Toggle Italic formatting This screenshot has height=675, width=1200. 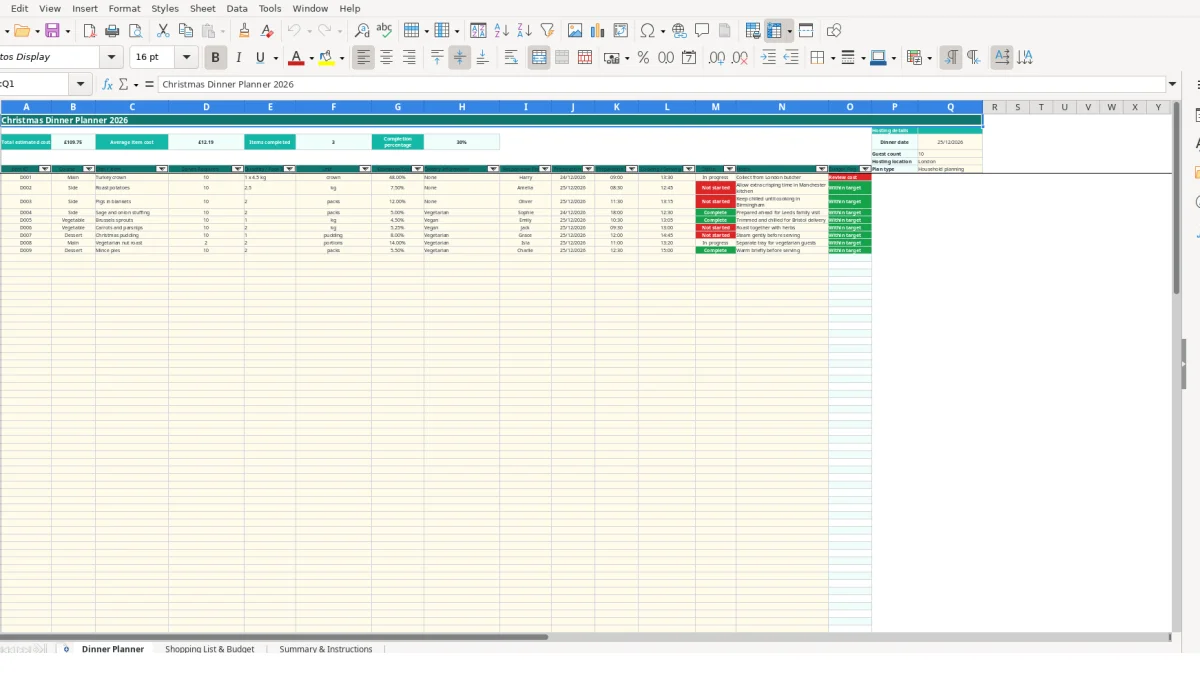click(238, 58)
